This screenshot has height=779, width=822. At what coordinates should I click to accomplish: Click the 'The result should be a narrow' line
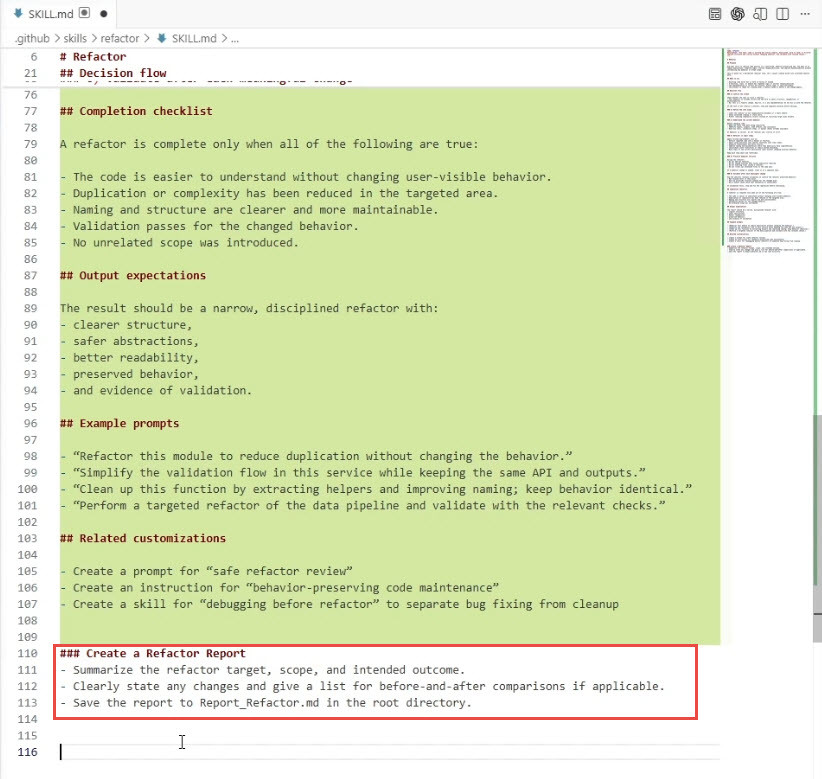click(249, 308)
